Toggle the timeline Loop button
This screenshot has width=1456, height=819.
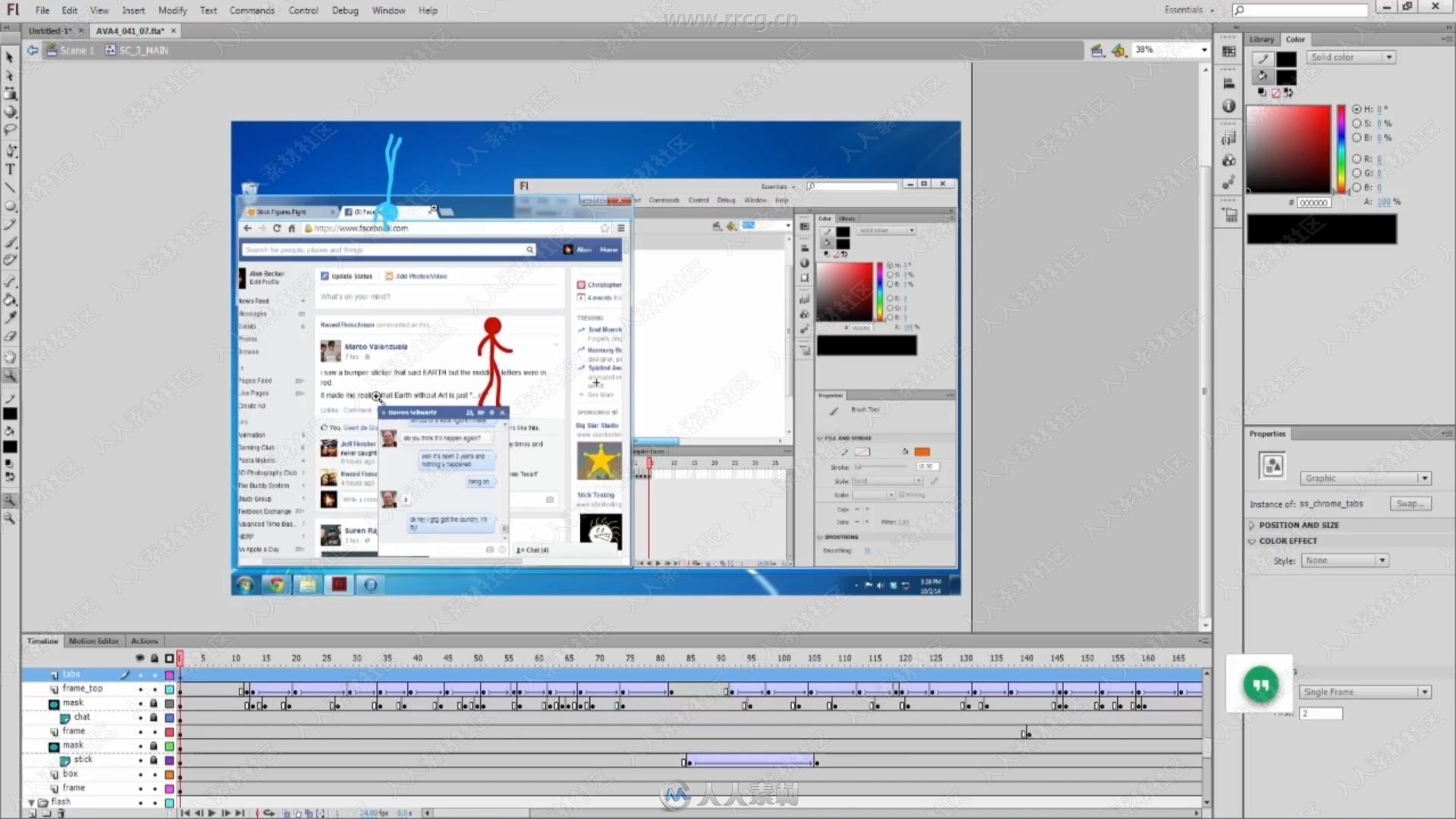269,813
